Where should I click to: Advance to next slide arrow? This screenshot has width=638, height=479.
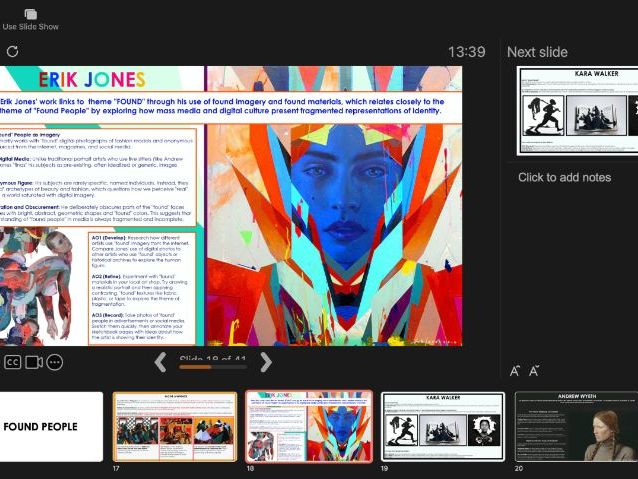(x=266, y=362)
